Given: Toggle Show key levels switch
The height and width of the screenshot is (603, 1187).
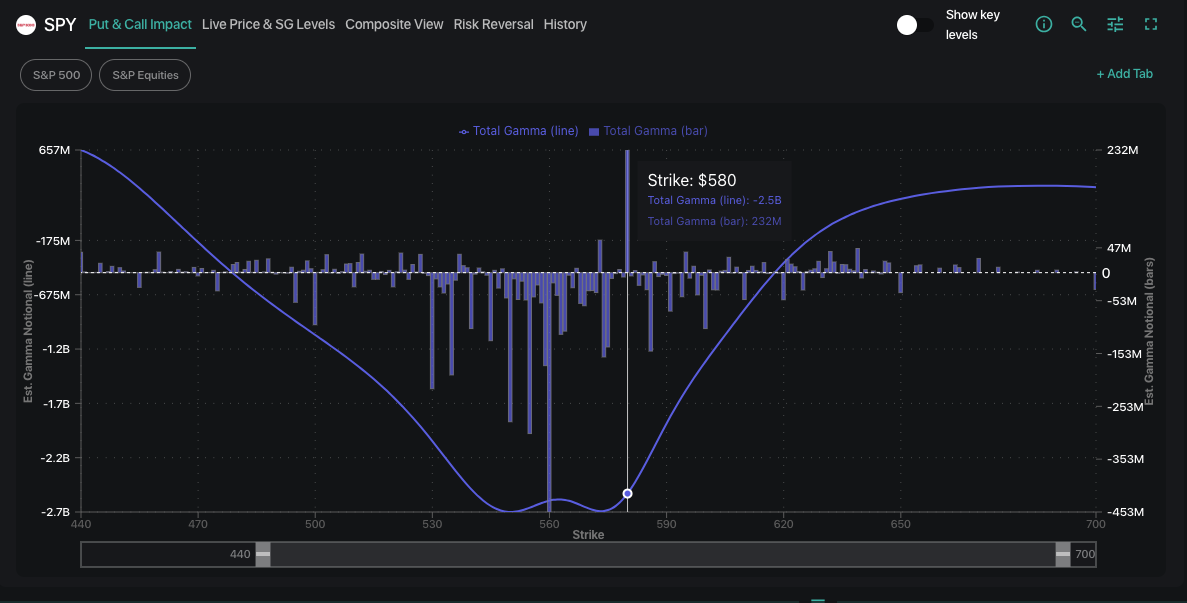Looking at the screenshot, I should pos(914,25).
